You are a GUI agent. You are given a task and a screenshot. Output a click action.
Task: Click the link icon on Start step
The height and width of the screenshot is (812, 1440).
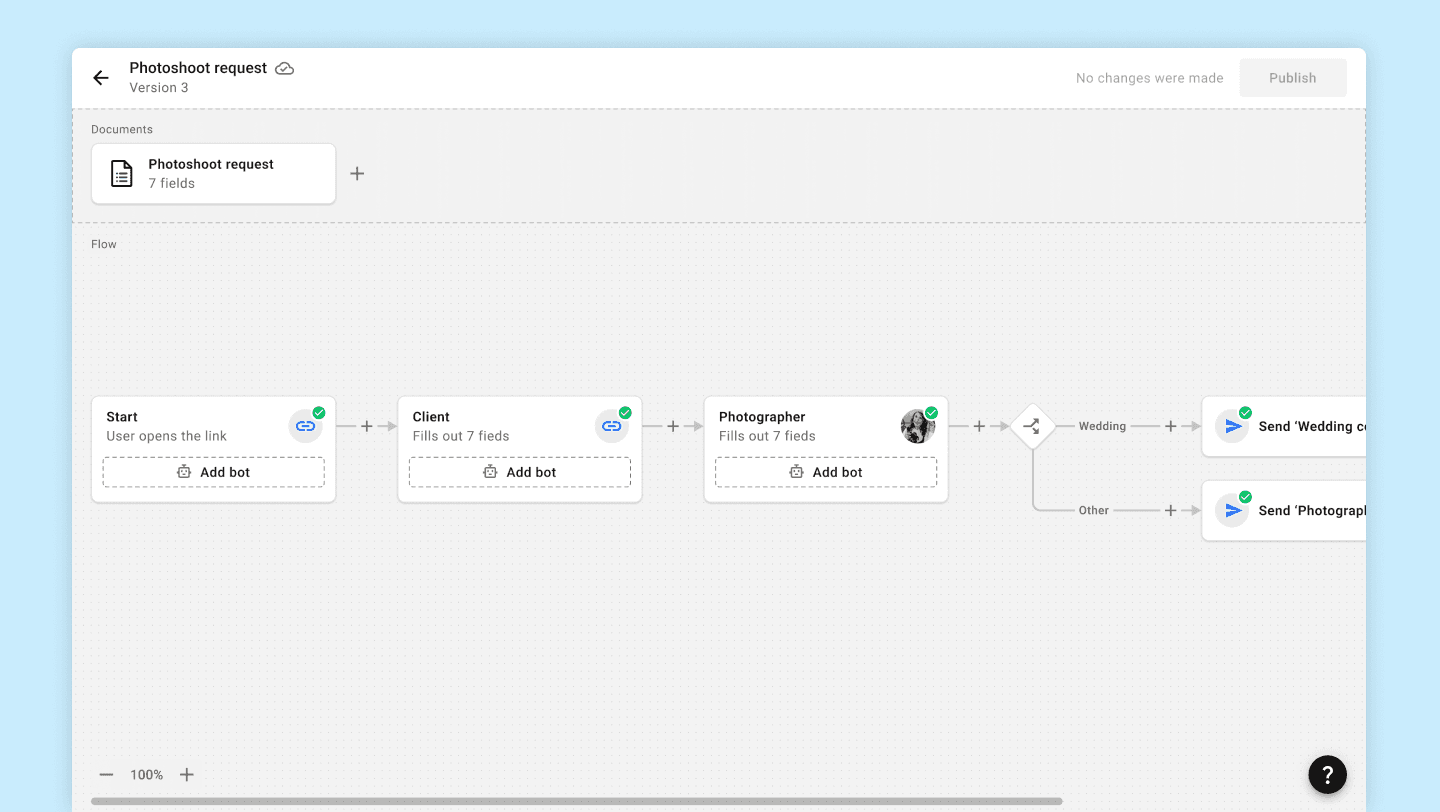[306, 426]
